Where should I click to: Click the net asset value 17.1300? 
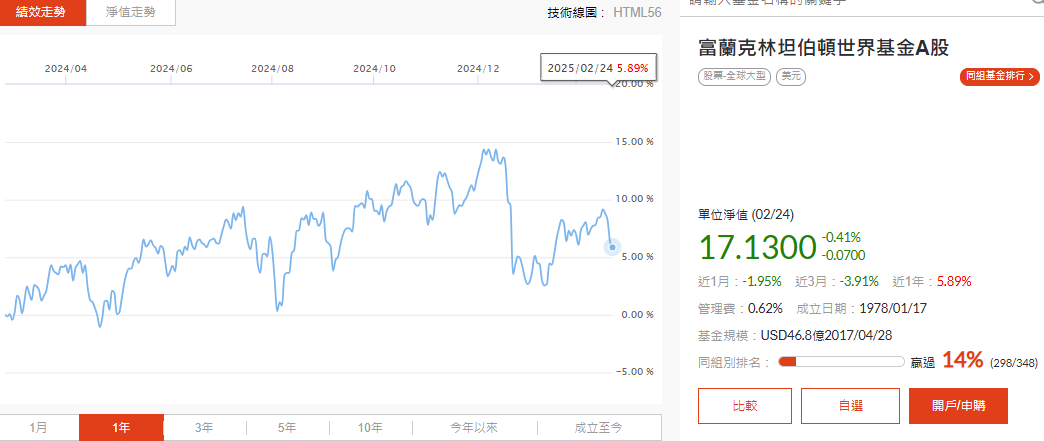[x=757, y=246]
